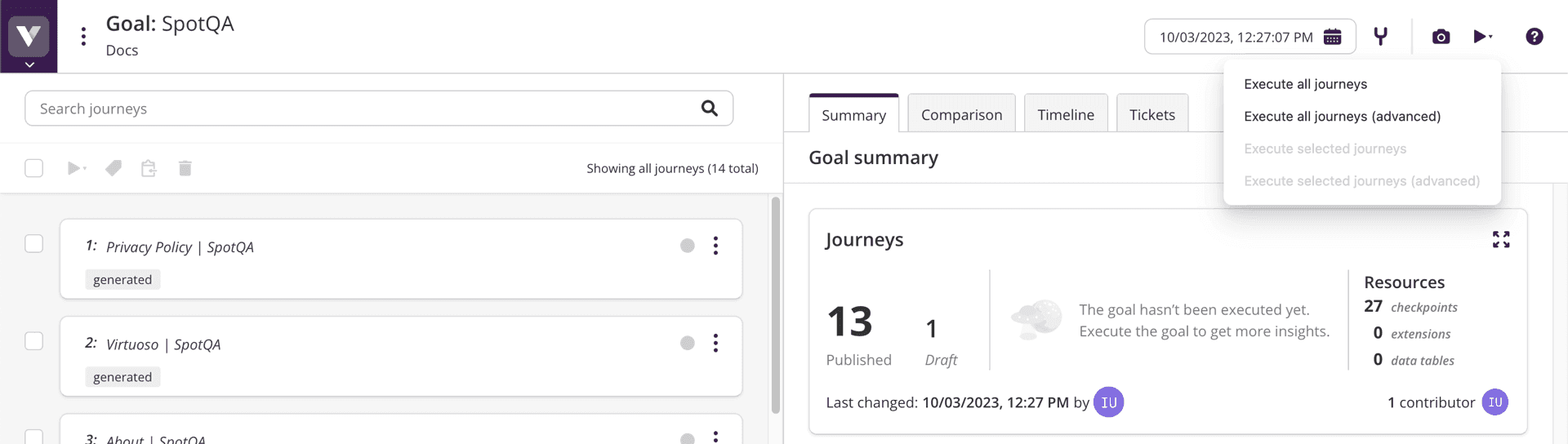The image size is (1568, 444).
Task: Click the Virtuoso logo icon
Action: tap(29, 36)
